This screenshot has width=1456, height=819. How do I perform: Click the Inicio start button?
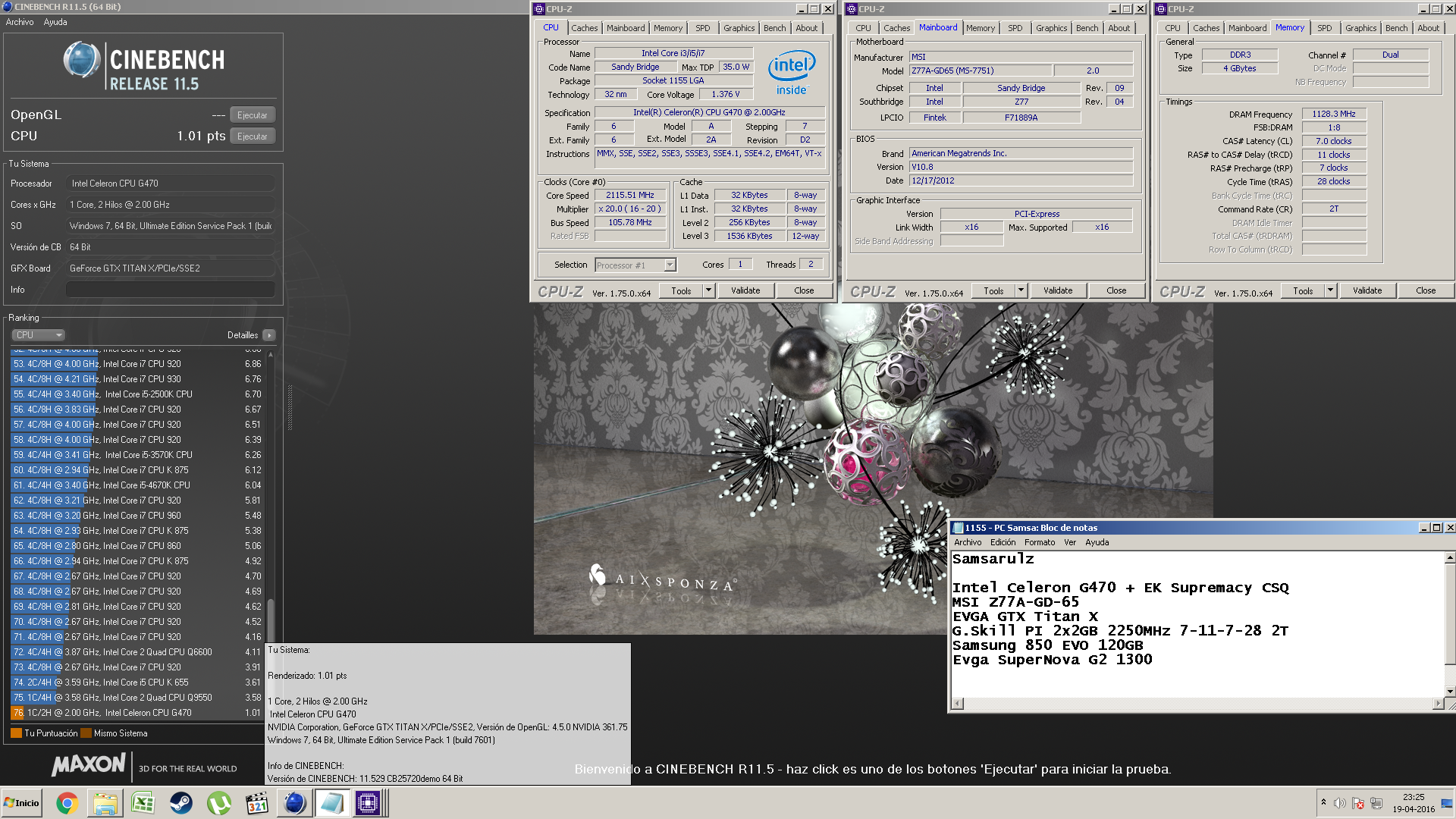[22, 803]
